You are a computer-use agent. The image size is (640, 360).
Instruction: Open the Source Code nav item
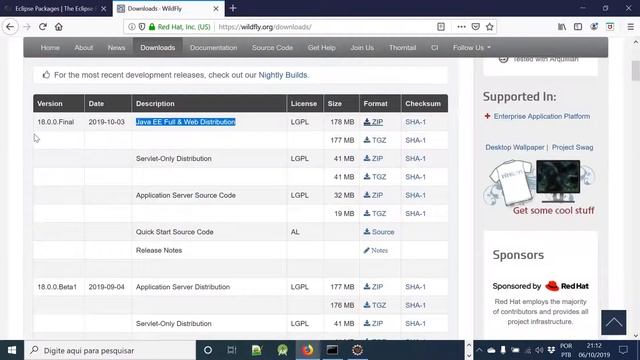coord(272,48)
